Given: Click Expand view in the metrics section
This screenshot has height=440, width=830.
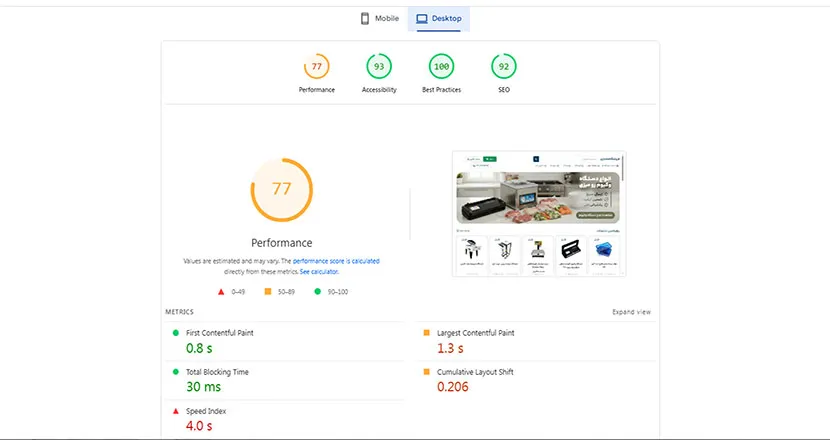Looking at the screenshot, I should point(631,312).
